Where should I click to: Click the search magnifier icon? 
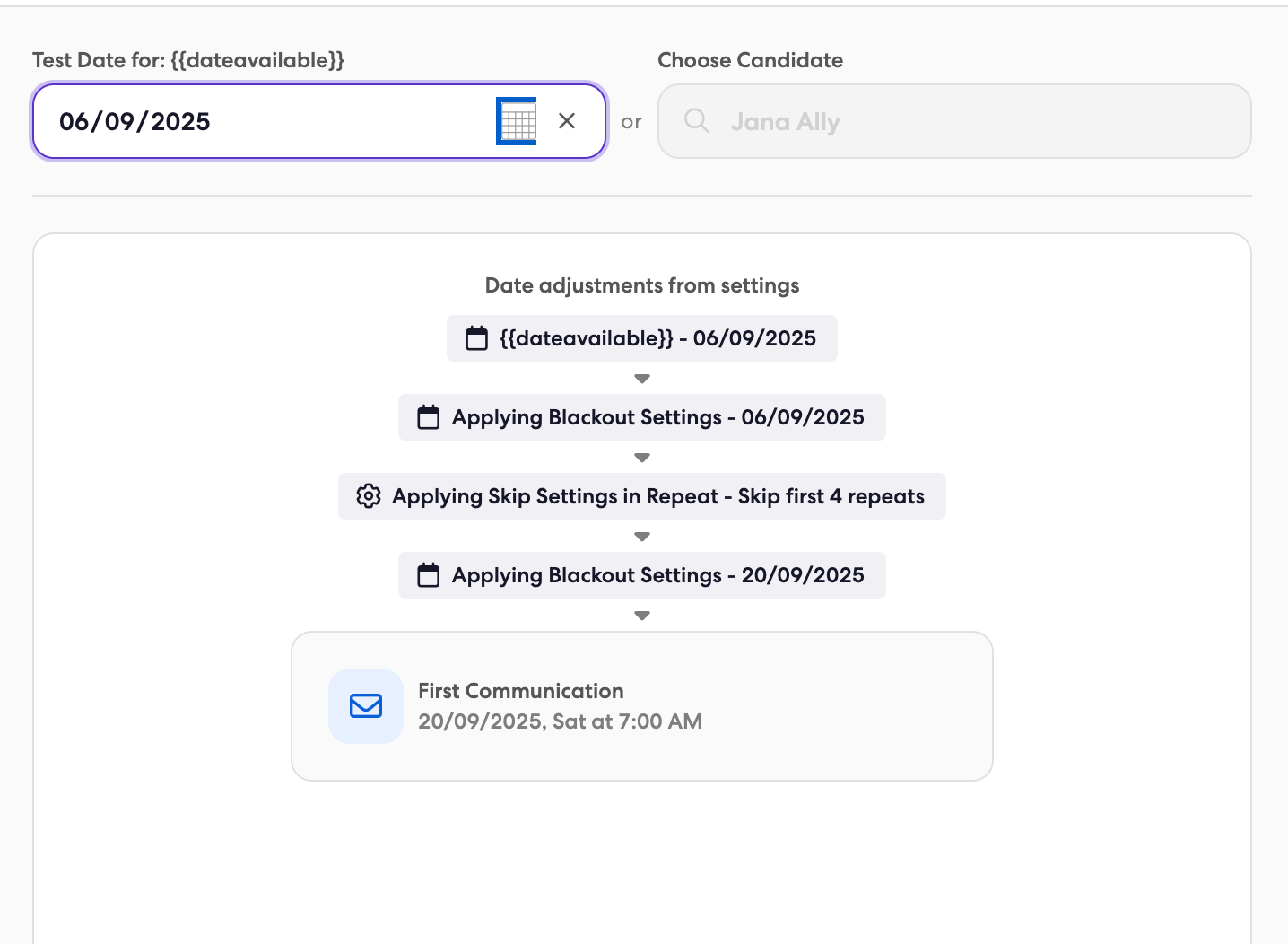click(697, 120)
